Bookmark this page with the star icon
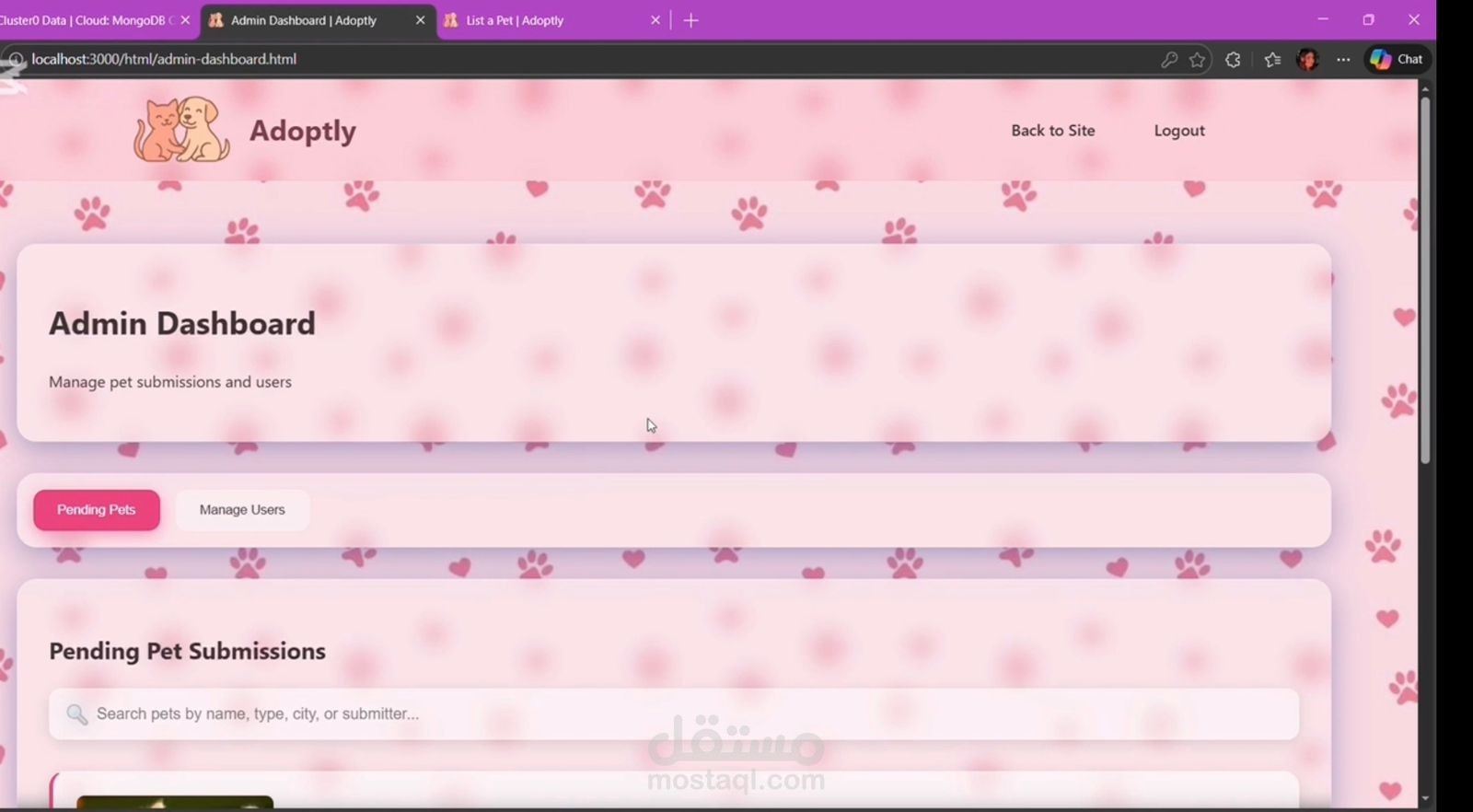 point(1197,60)
